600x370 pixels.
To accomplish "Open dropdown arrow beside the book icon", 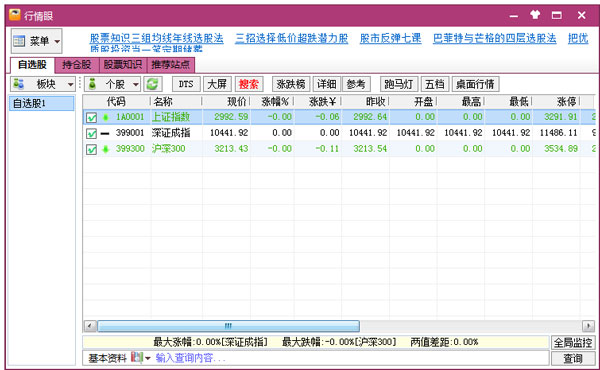I will 148,358.
